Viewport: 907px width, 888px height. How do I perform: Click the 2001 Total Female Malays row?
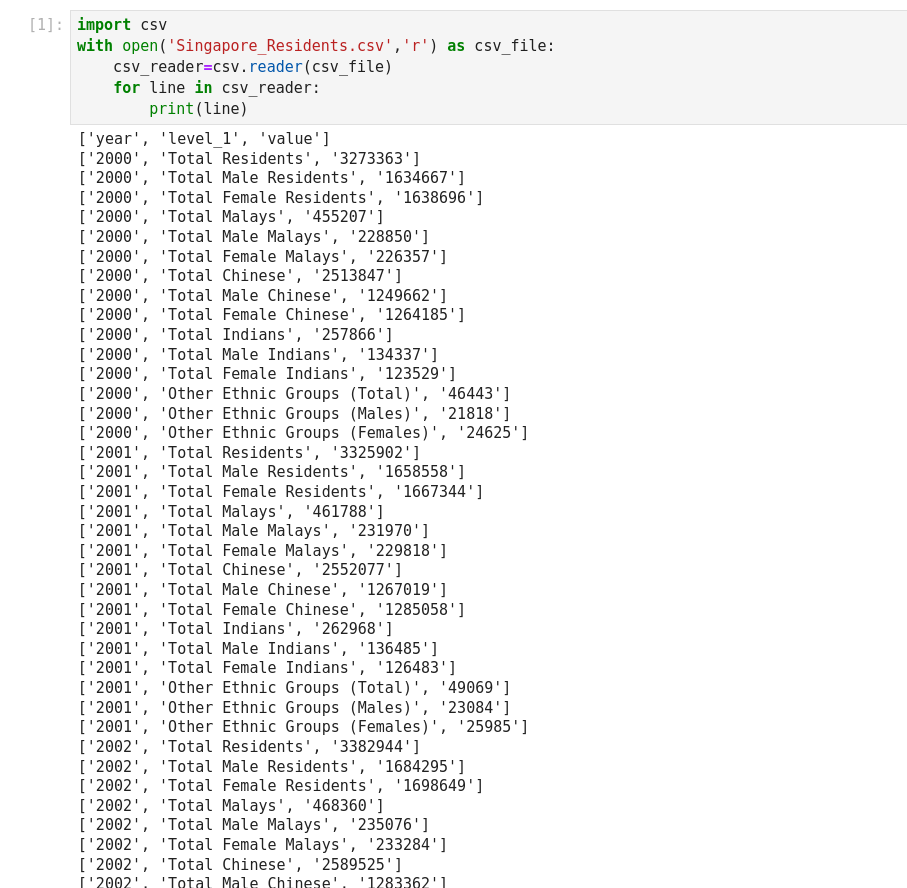pos(262,551)
